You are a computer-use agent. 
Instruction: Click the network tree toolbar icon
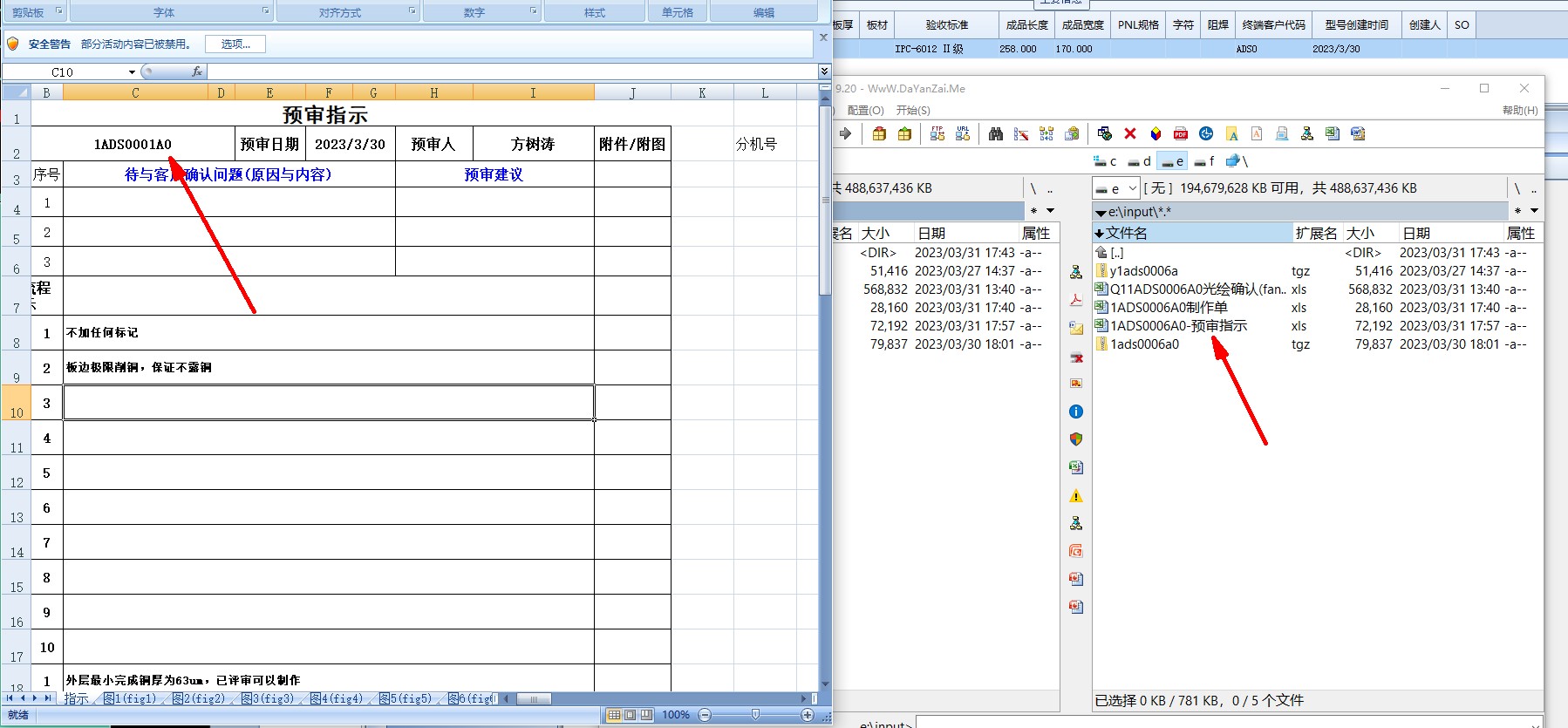coord(1307,133)
